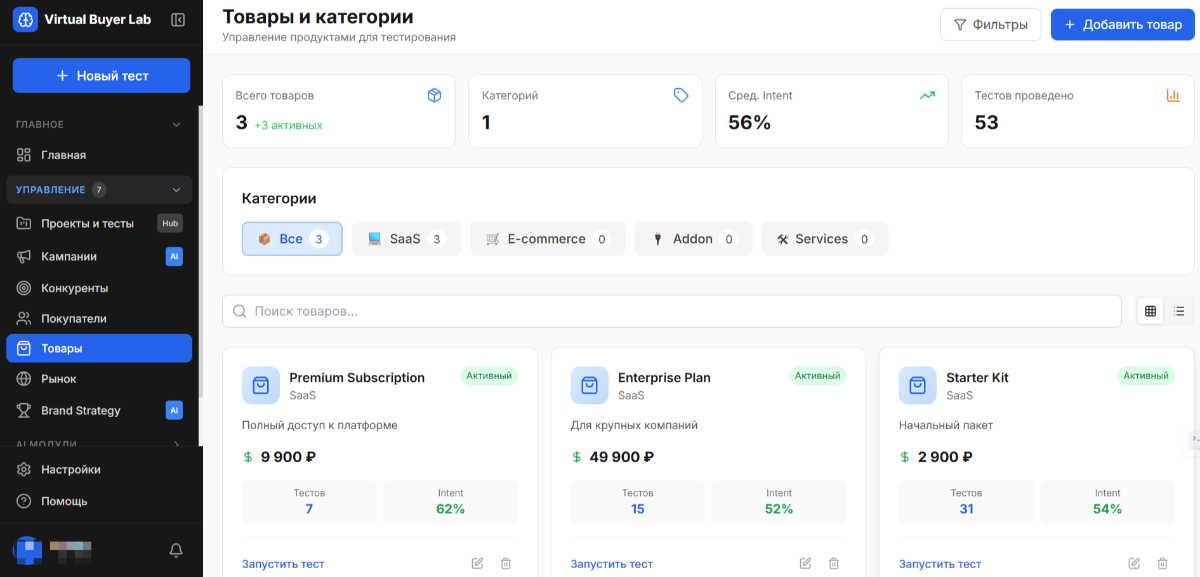Click the Starter Kit shopping bag icon
Viewport: 1200px width, 577px height.
point(918,385)
